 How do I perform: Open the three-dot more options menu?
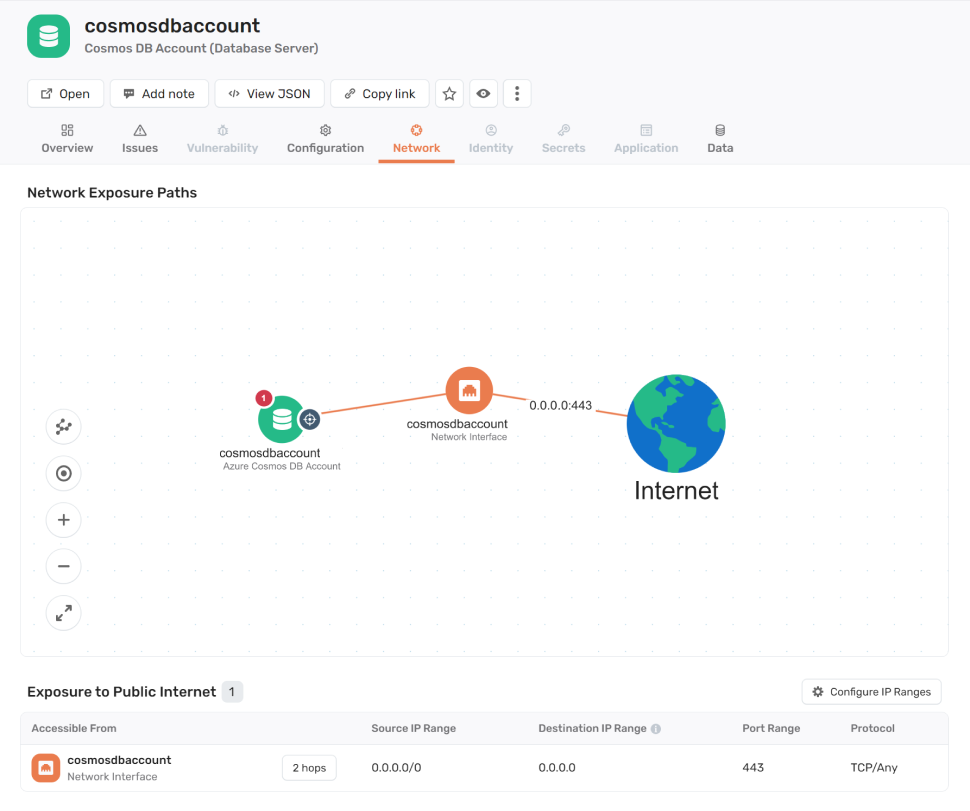pyautogui.click(x=517, y=93)
